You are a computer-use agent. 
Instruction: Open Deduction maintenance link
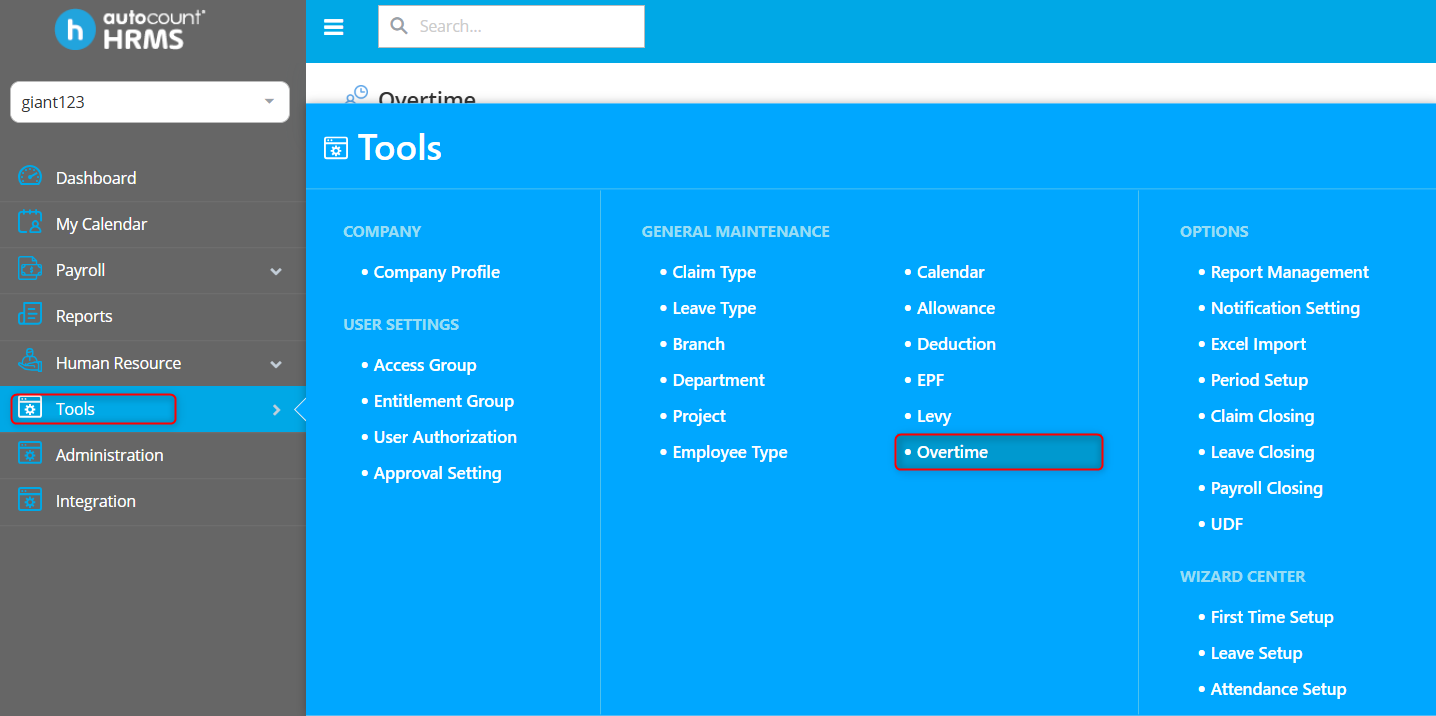pyautogui.click(x=956, y=344)
